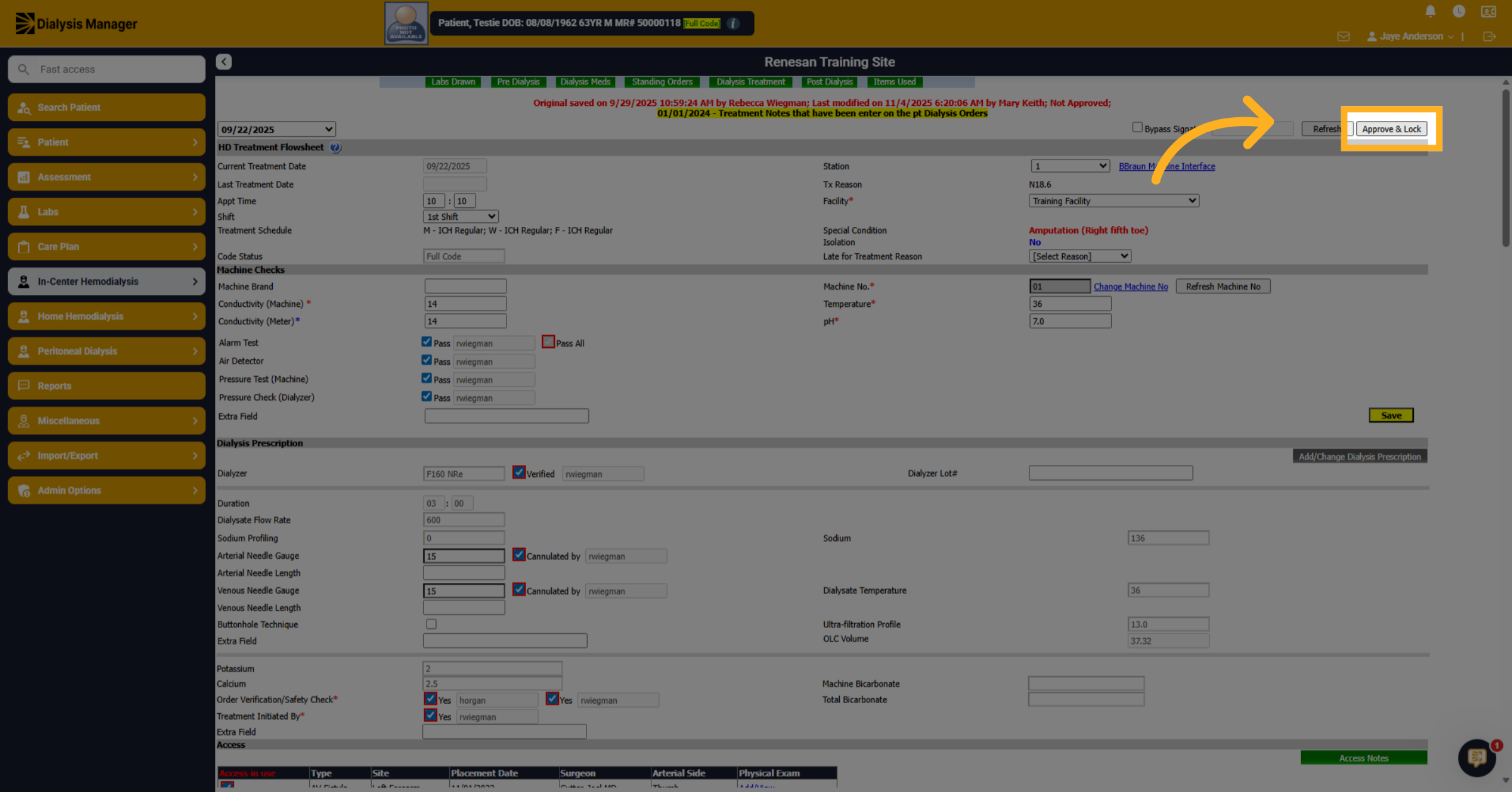Click the Dialysis Manager logo

click(x=76, y=23)
